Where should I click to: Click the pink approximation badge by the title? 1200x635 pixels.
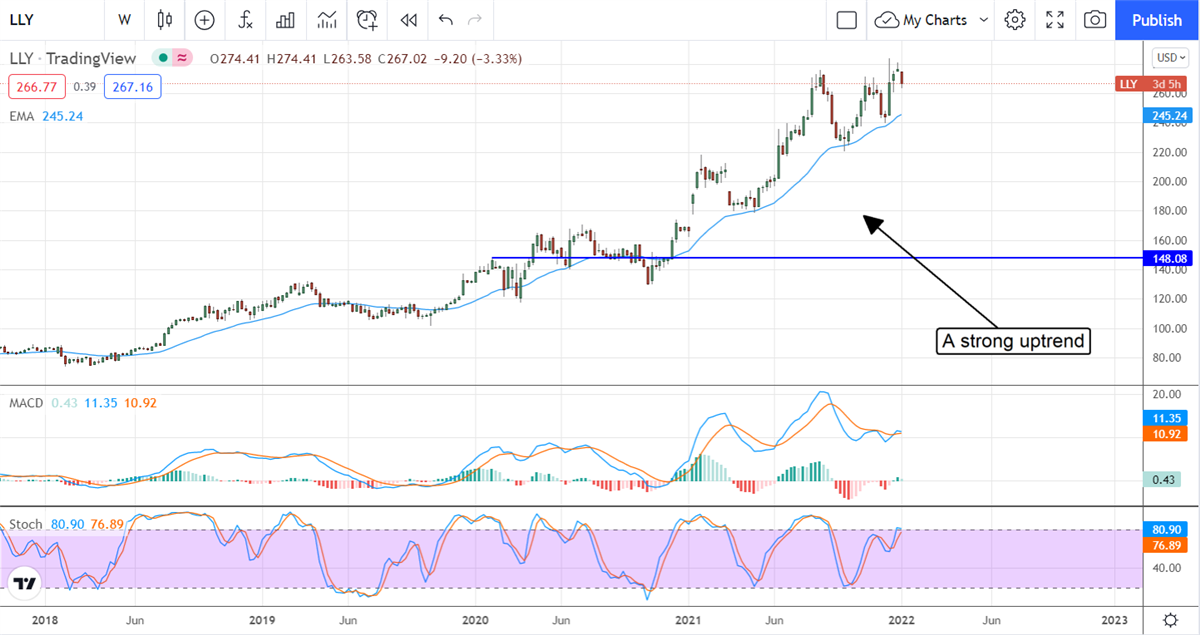tap(182, 58)
